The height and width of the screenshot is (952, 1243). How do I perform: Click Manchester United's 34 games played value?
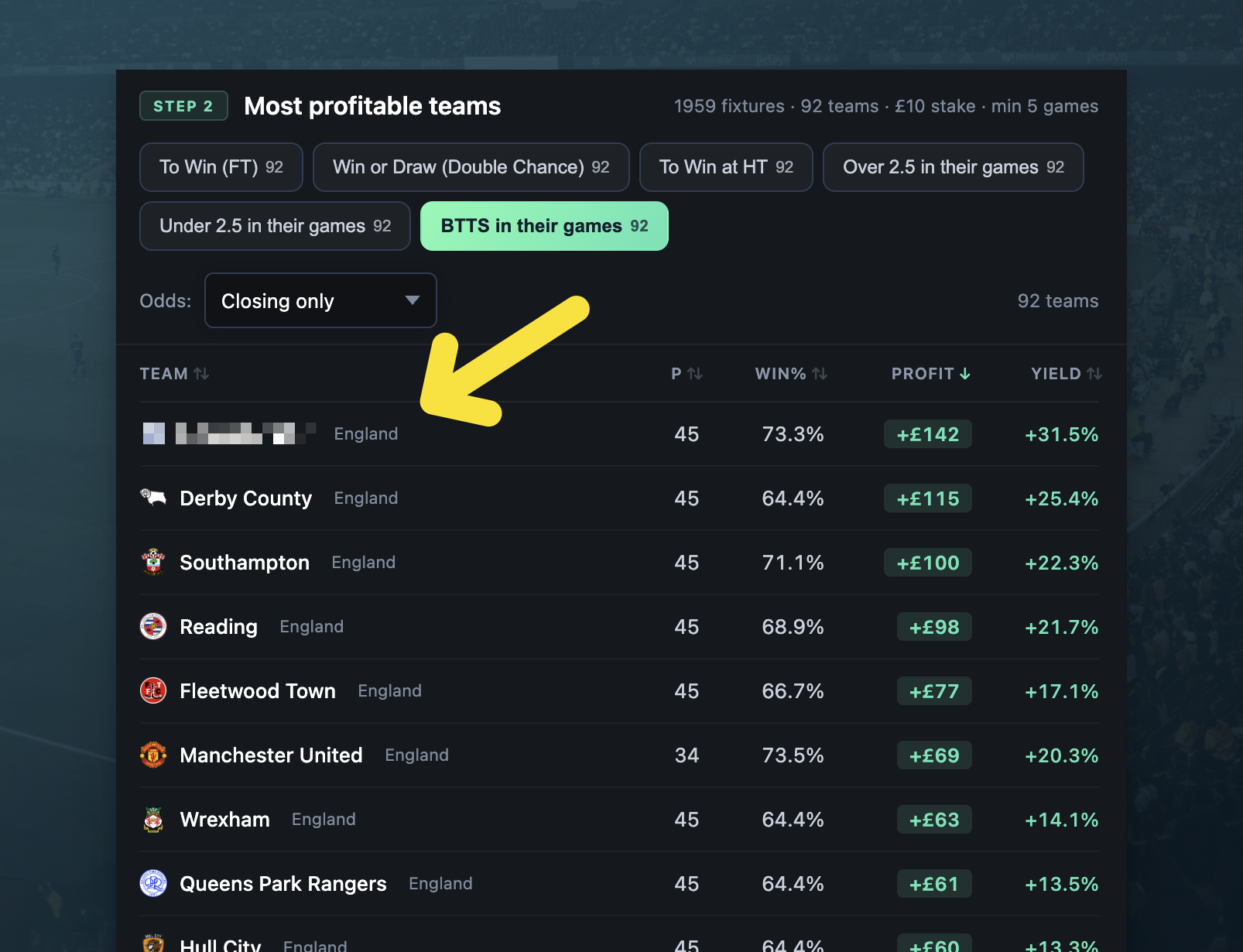(x=687, y=755)
